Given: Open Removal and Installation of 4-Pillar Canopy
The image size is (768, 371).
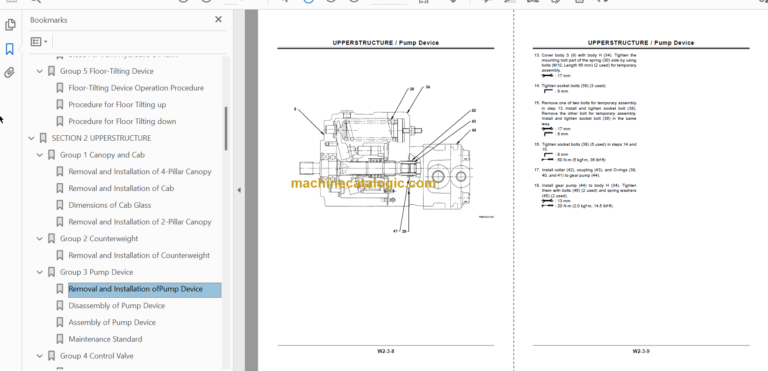Looking at the screenshot, I should coord(140,172).
